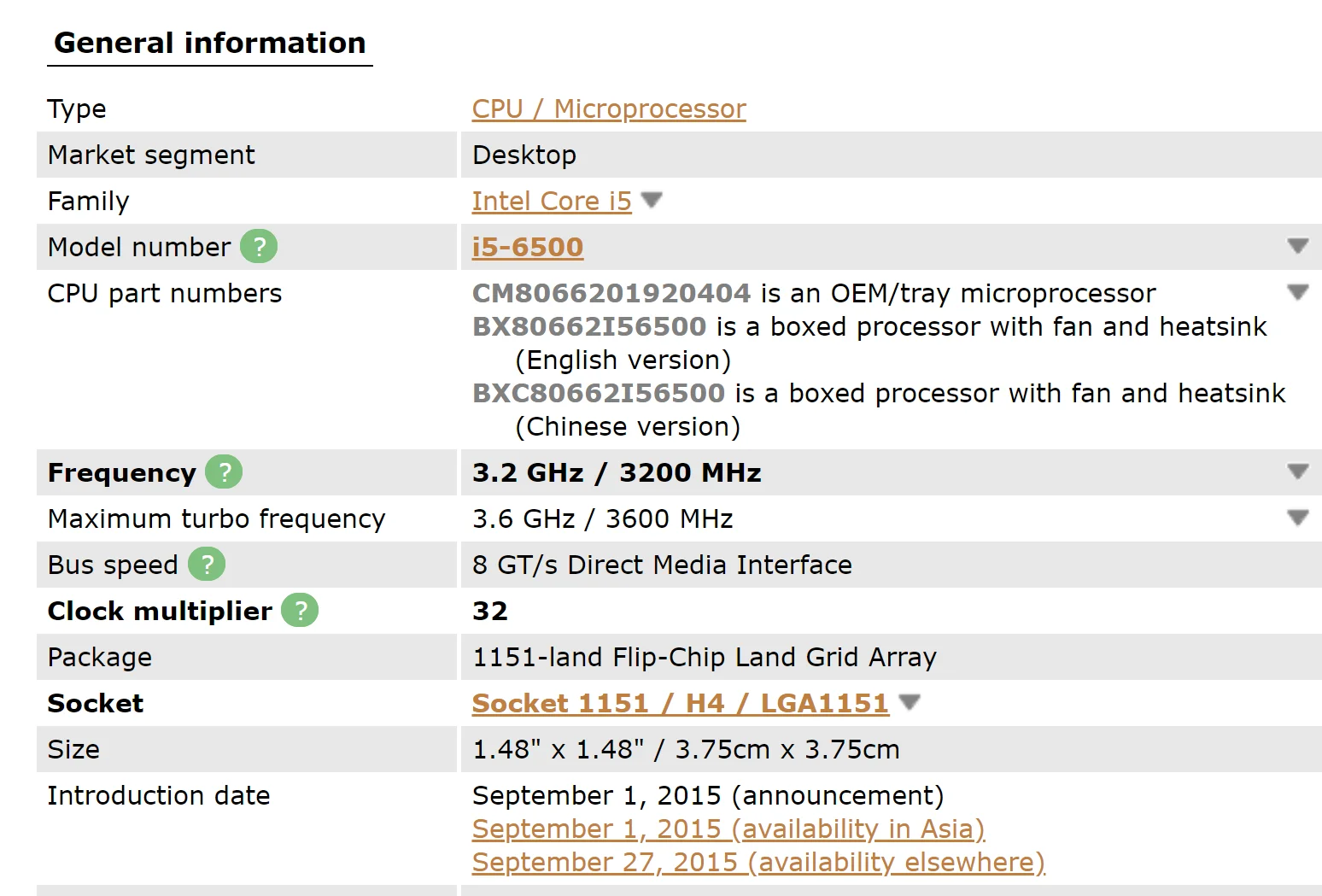The width and height of the screenshot is (1322, 896).
Task: Click the BXC80662I56500 part number text
Action: pyautogui.click(x=599, y=394)
